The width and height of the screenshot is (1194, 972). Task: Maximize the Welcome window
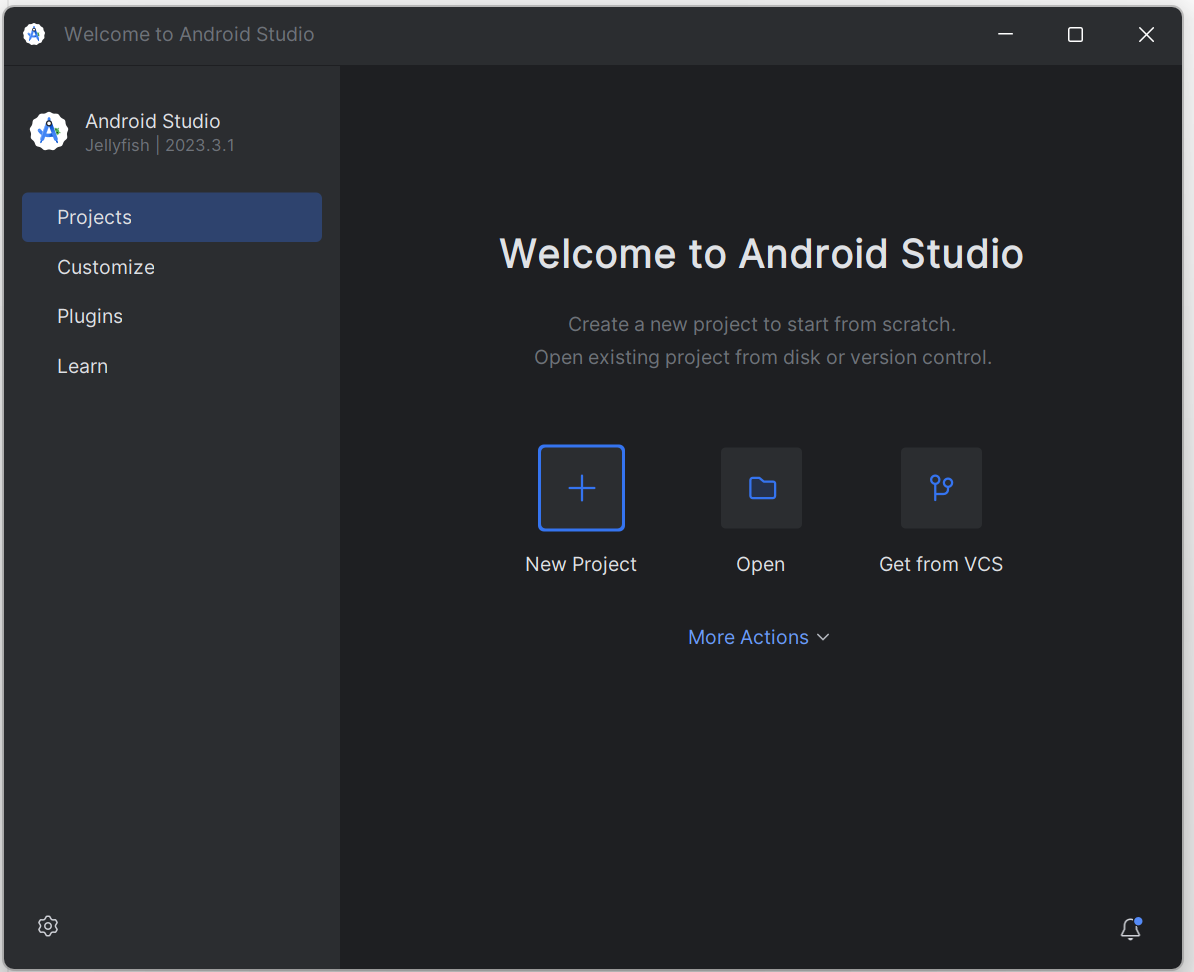tap(1075, 34)
